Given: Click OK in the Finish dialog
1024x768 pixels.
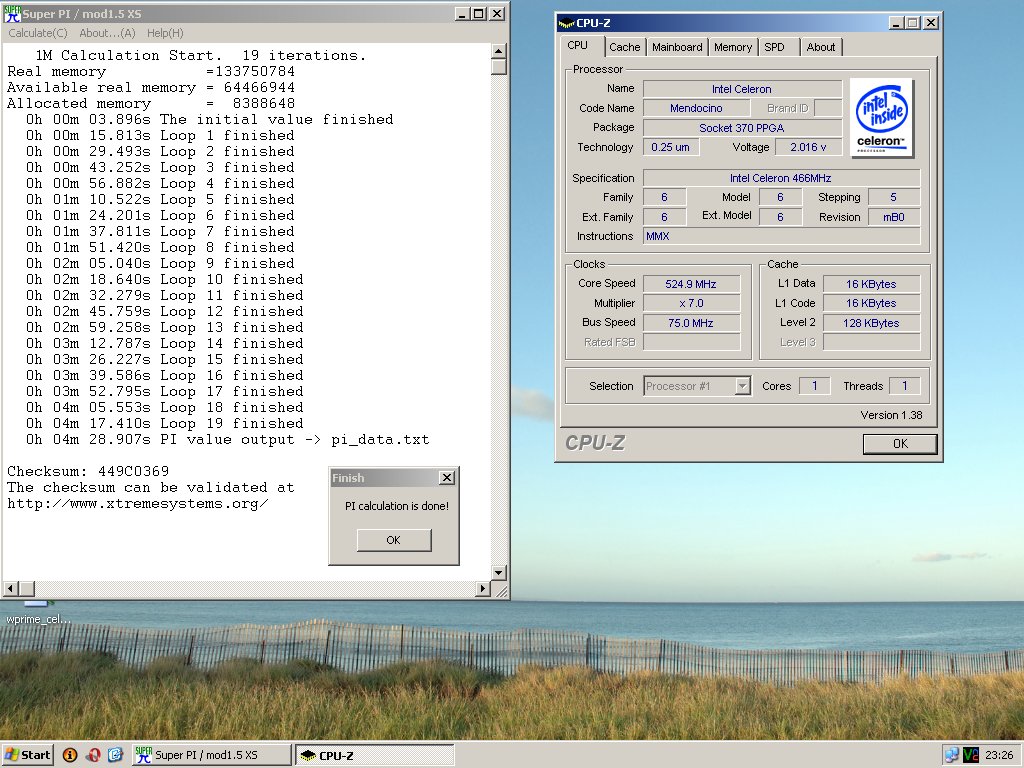Looking at the screenshot, I should [x=394, y=540].
